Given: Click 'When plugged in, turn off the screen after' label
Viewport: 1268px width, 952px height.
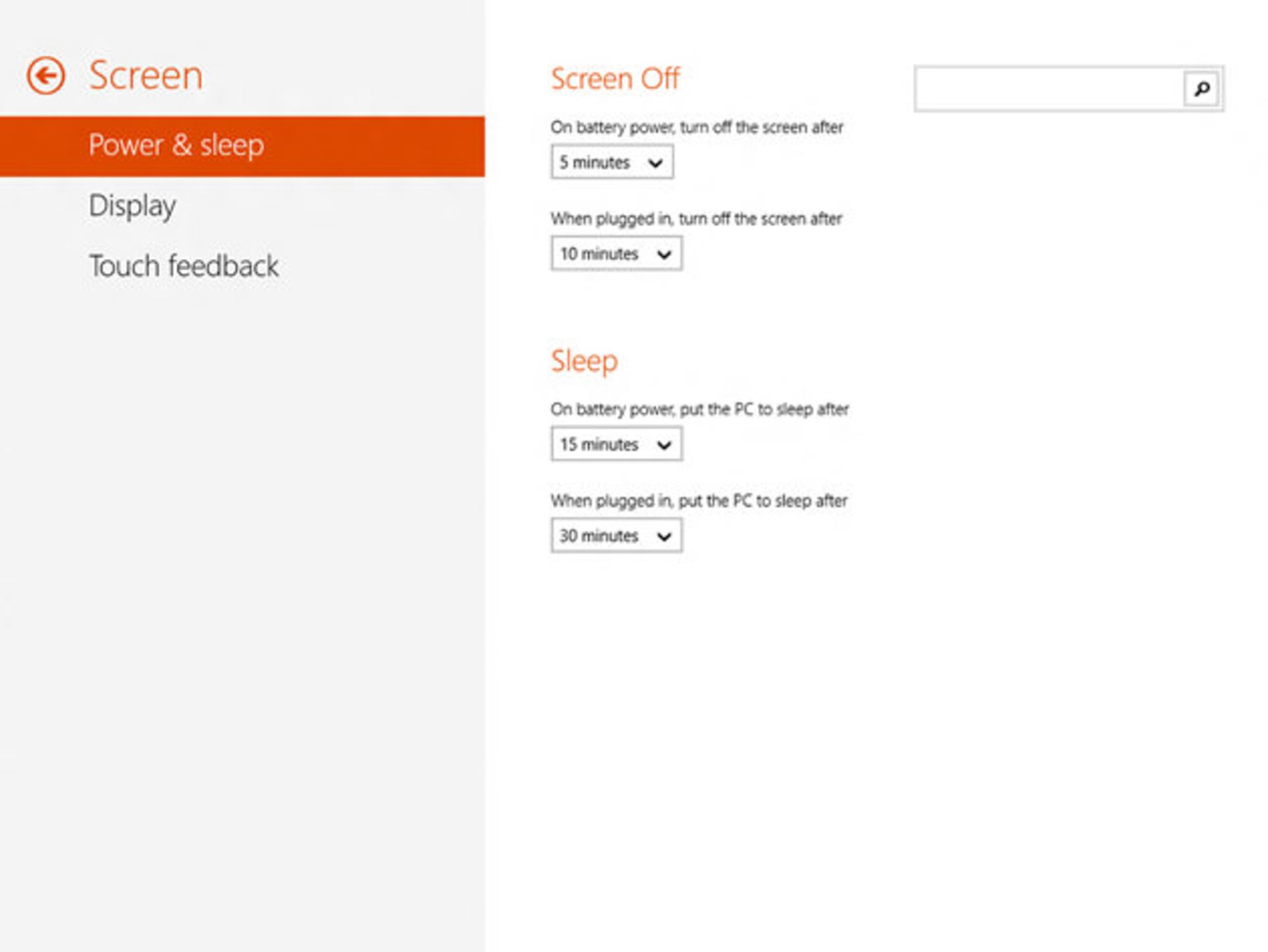Looking at the screenshot, I should point(696,219).
